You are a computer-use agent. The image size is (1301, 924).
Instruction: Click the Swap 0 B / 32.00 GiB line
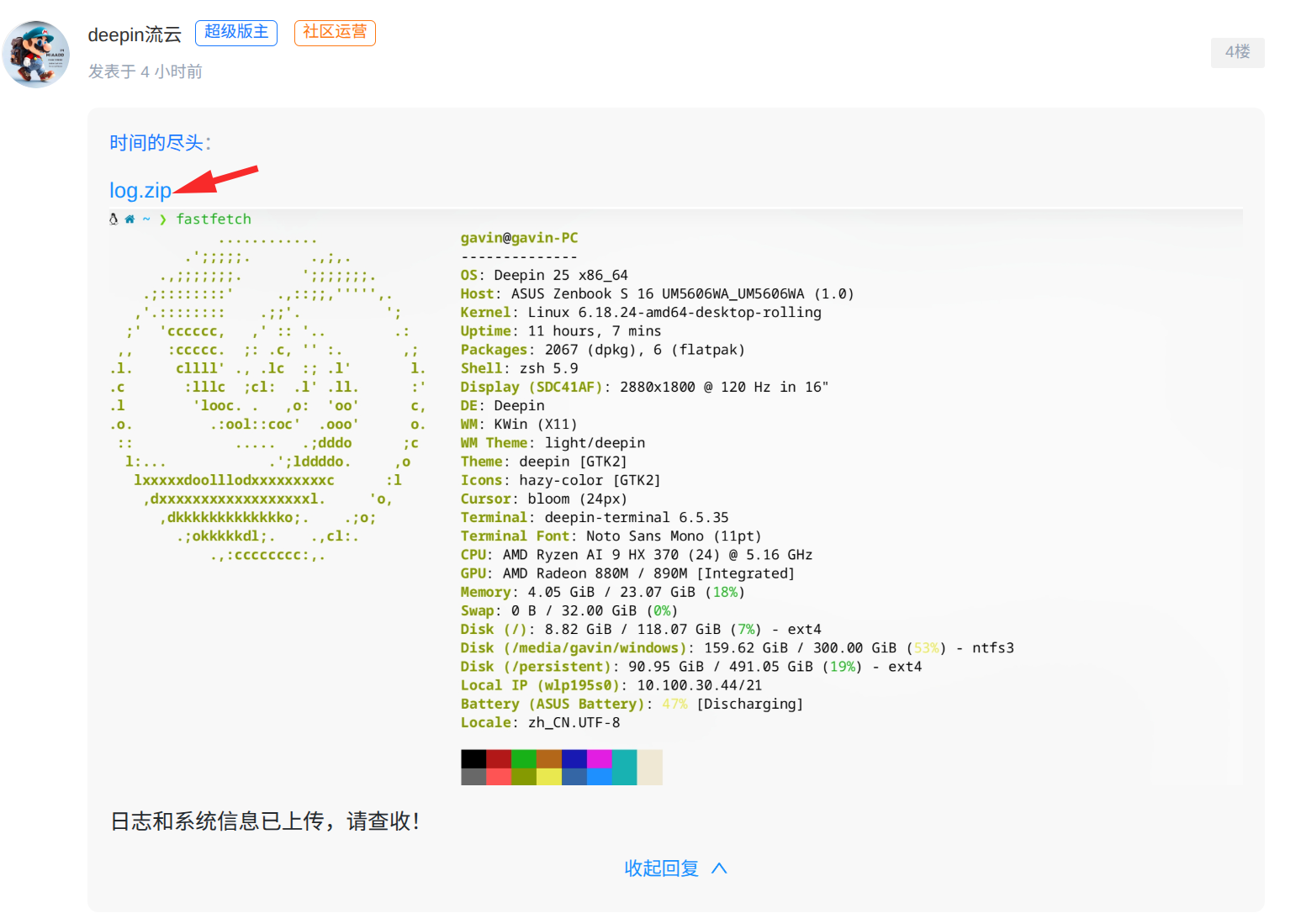click(x=569, y=610)
